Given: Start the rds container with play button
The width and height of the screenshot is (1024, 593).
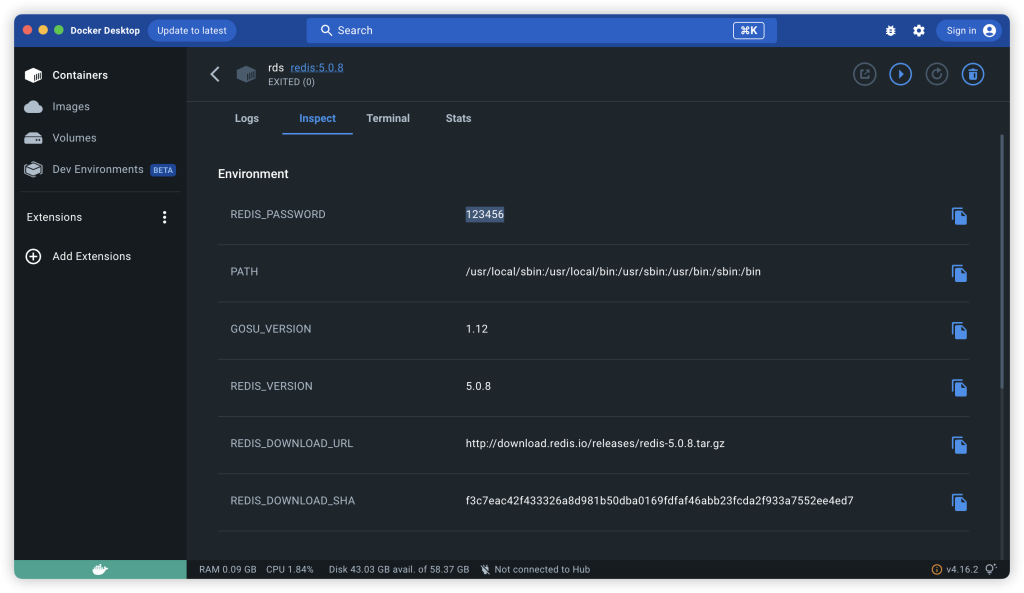Looking at the screenshot, I should coord(900,74).
